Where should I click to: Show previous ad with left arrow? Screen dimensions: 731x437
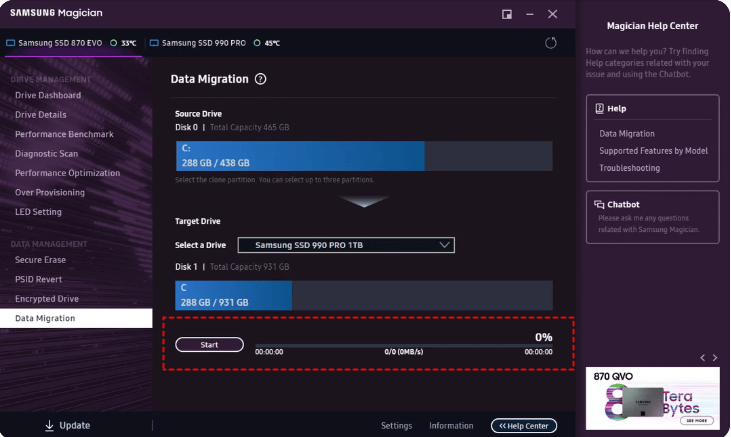(703, 358)
